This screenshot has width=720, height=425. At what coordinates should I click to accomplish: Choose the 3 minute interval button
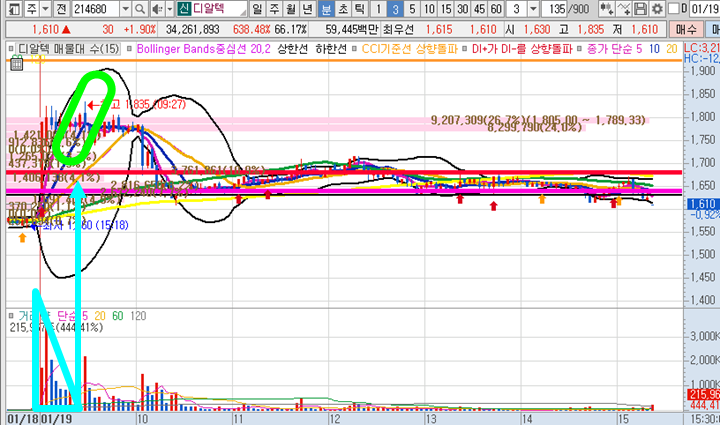[x=395, y=9]
